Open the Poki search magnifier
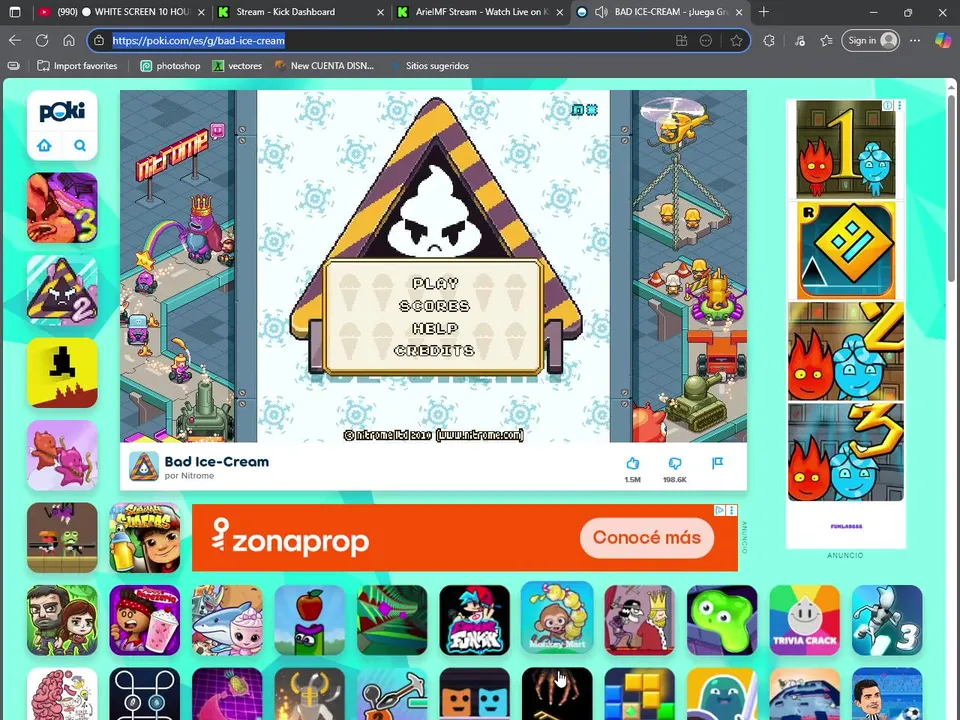 click(80, 146)
